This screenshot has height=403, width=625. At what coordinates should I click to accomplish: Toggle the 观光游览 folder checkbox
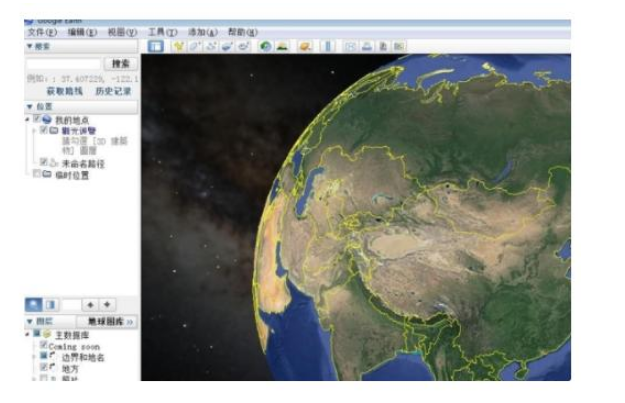click(44, 130)
